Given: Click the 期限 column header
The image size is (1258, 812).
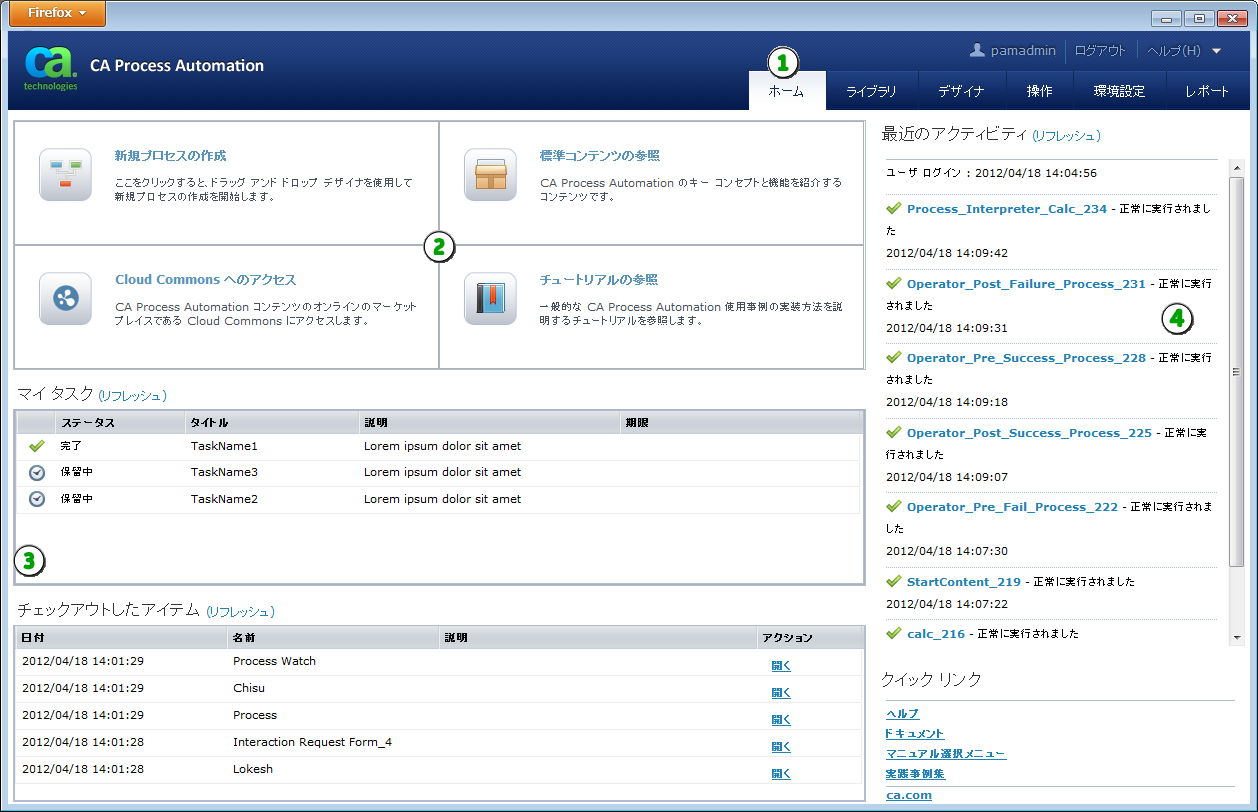Looking at the screenshot, I should (740, 423).
